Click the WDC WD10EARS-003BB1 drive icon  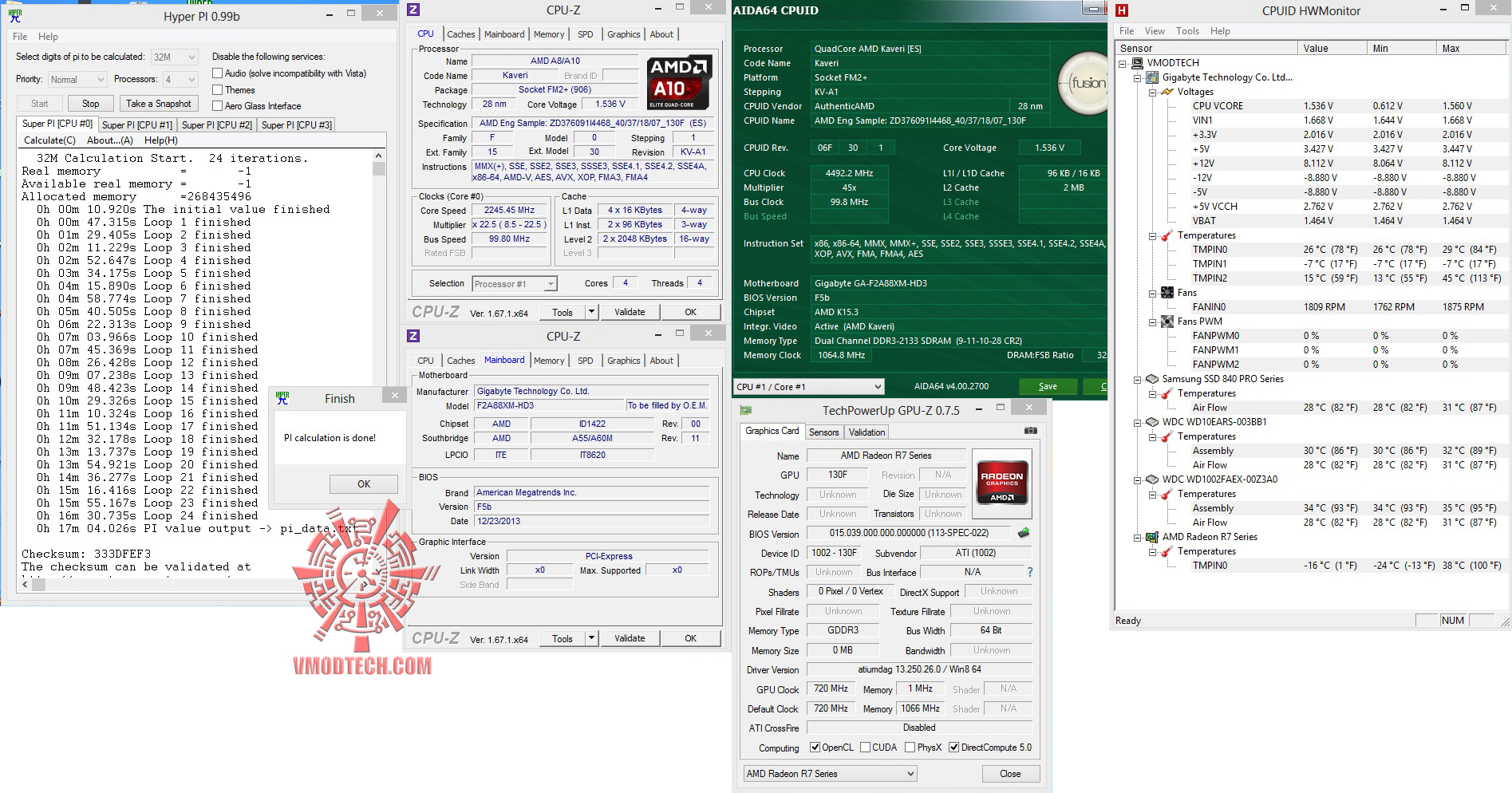1152,422
